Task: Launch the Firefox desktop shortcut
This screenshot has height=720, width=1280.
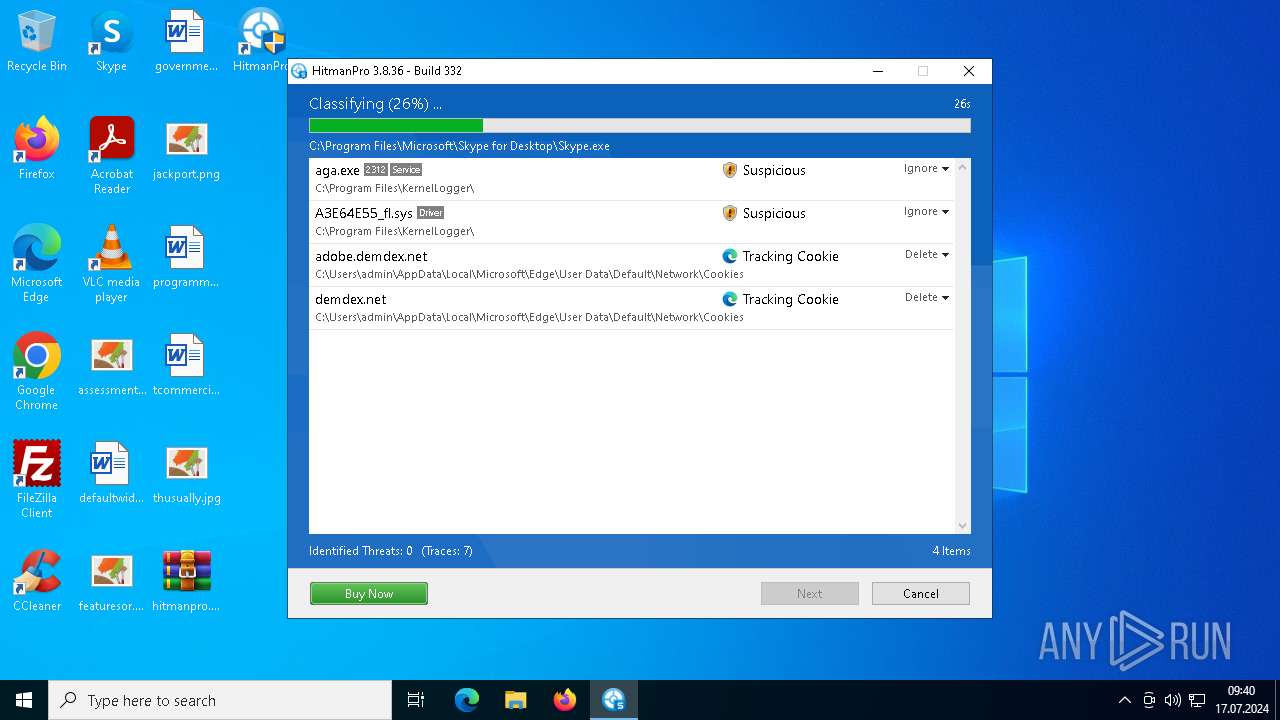Action: point(37,148)
